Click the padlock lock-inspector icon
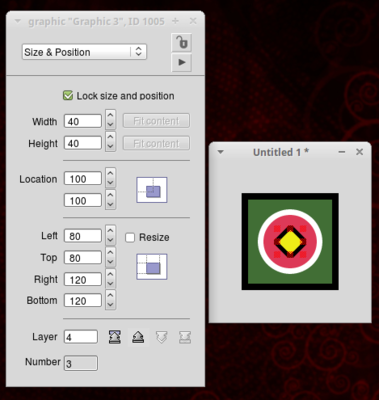This screenshot has width=379, height=400. [181, 42]
